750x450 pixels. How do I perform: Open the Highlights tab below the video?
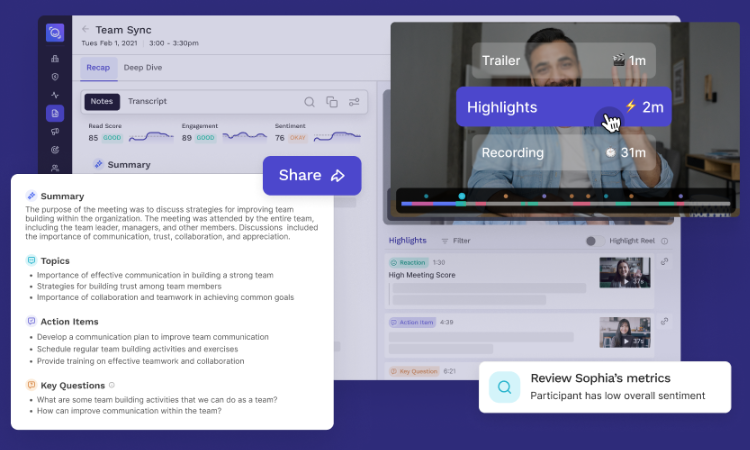(407, 241)
